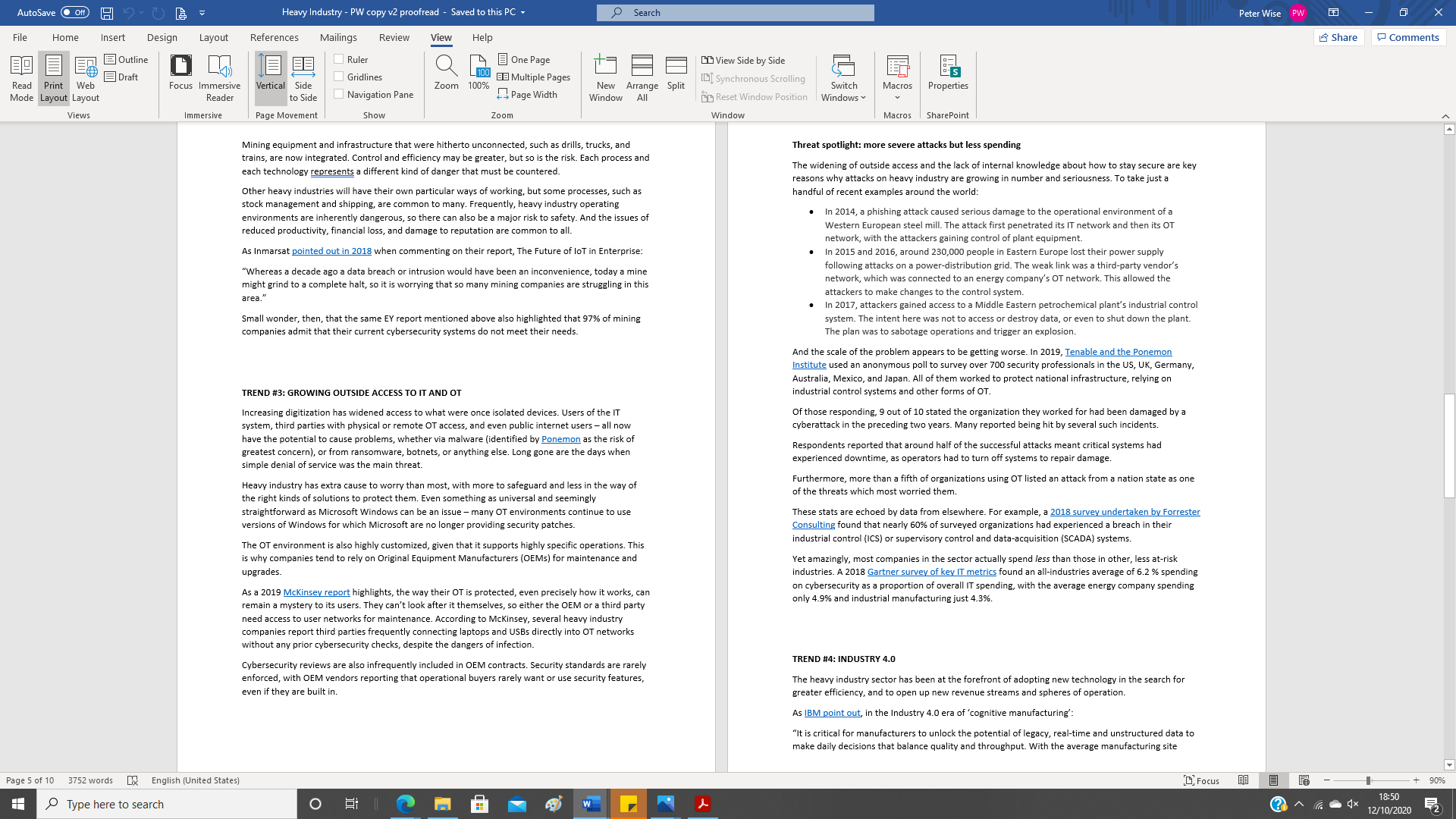Switch to Read Mode view
Screen dimensions: 1456x819
(x=21, y=78)
